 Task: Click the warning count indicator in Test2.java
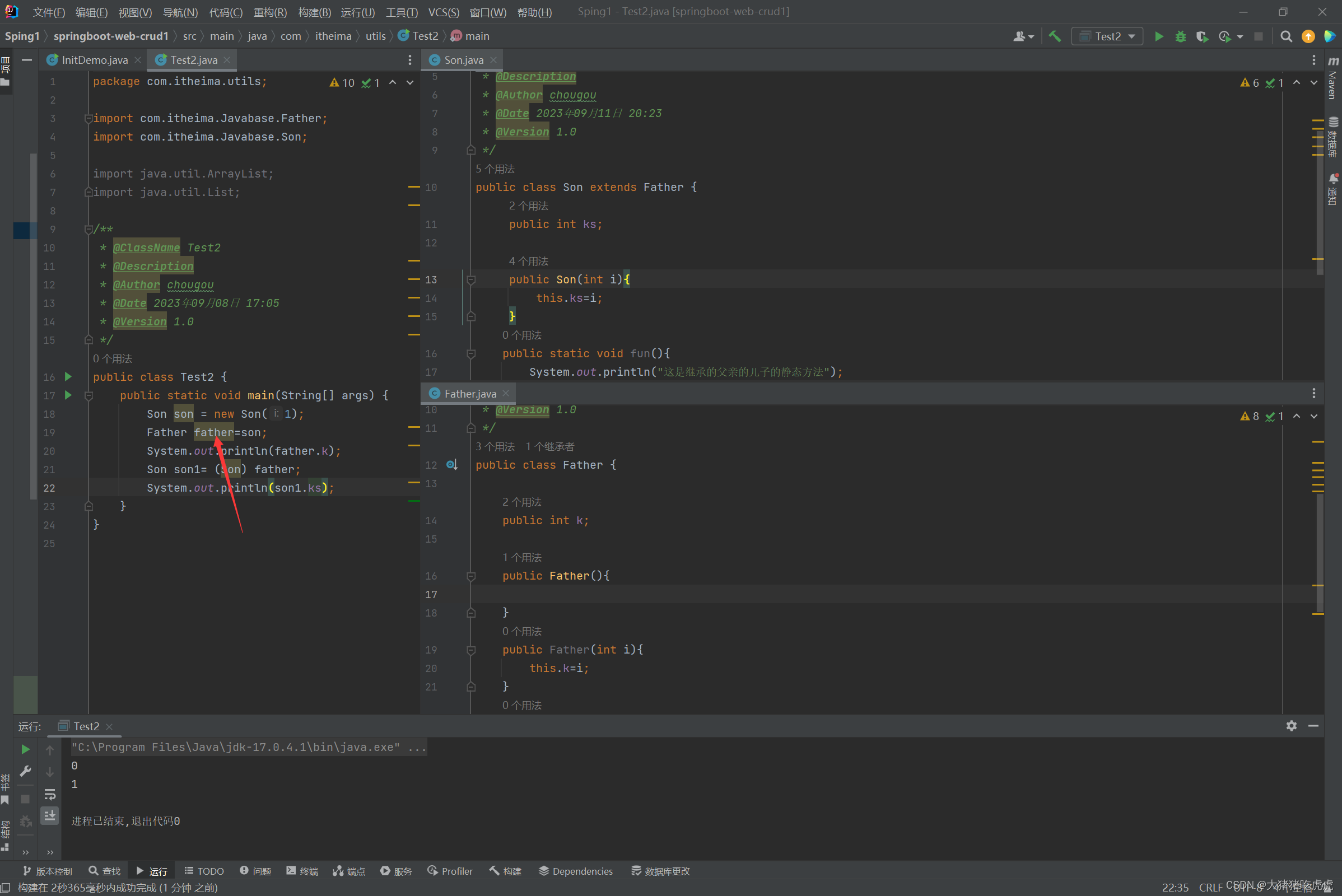point(342,82)
